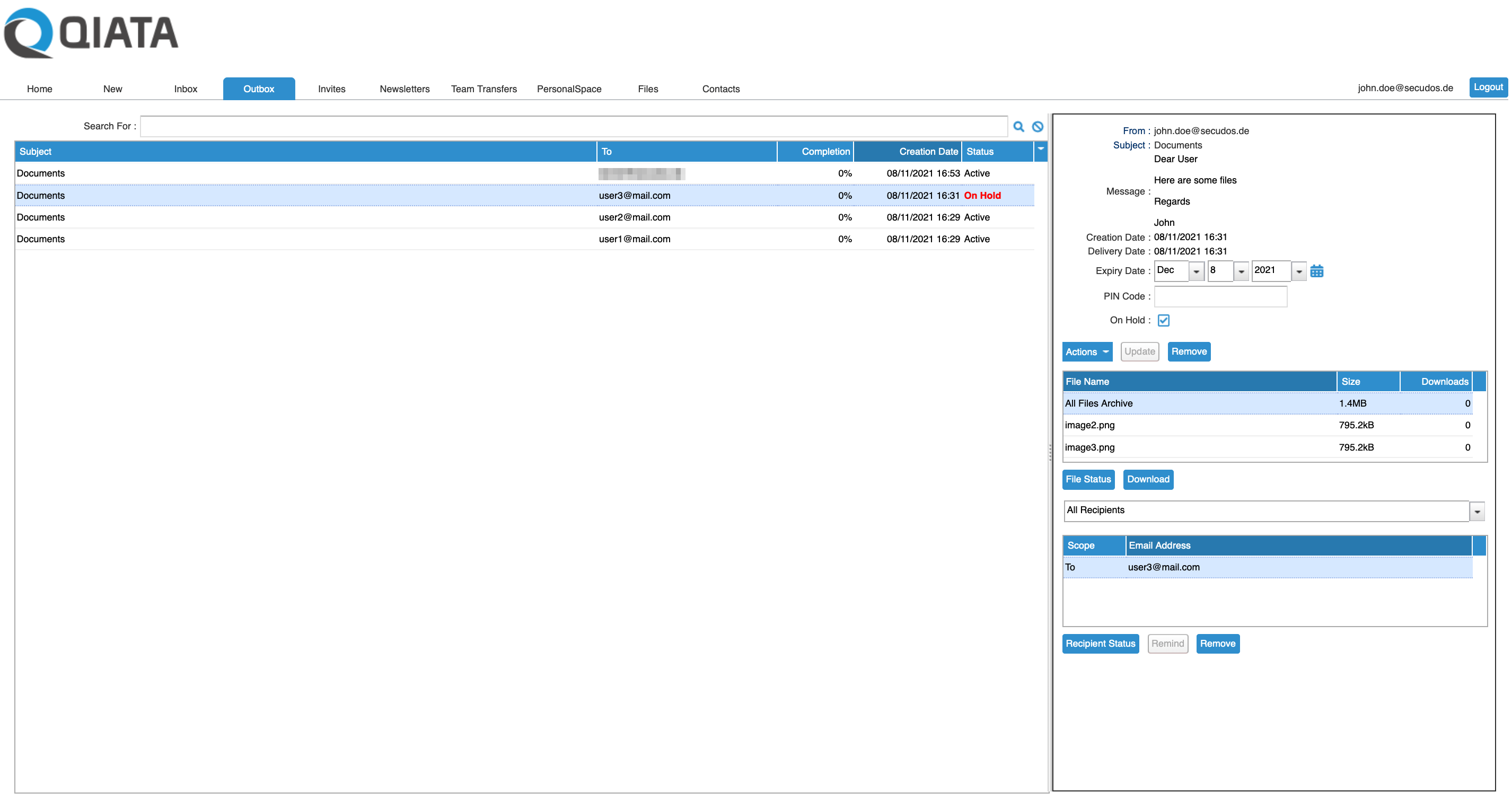Open the Team Transfers tab
The height and width of the screenshot is (801, 1512).
pos(483,89)
